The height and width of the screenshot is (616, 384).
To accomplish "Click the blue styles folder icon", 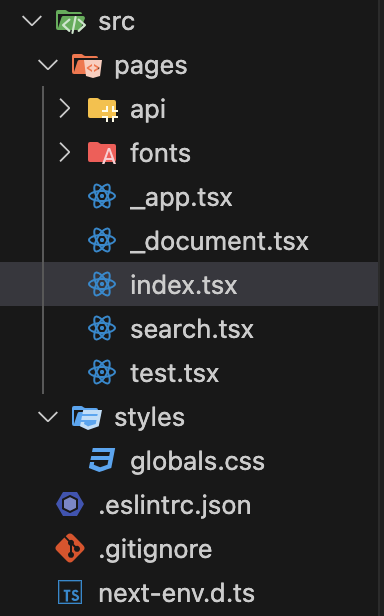I will 87,417.
